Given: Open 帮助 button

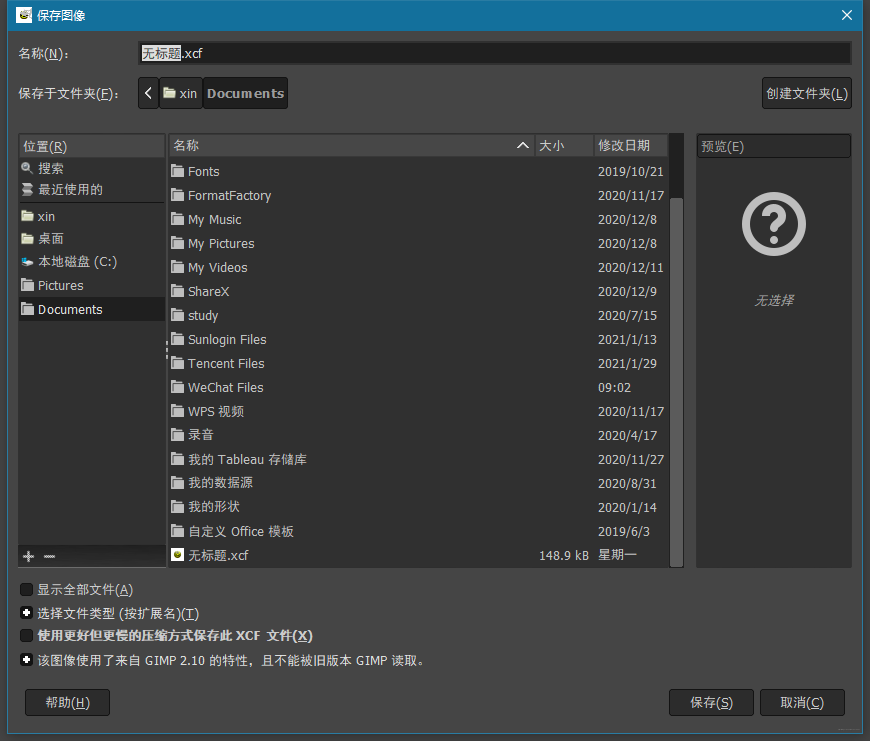Looking at the screenshot, I should pyautogui.click(x=68, y=703).
